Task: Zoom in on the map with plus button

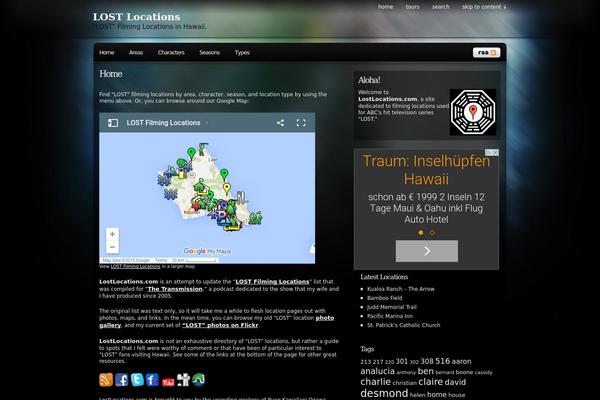Action: (112, 234)
